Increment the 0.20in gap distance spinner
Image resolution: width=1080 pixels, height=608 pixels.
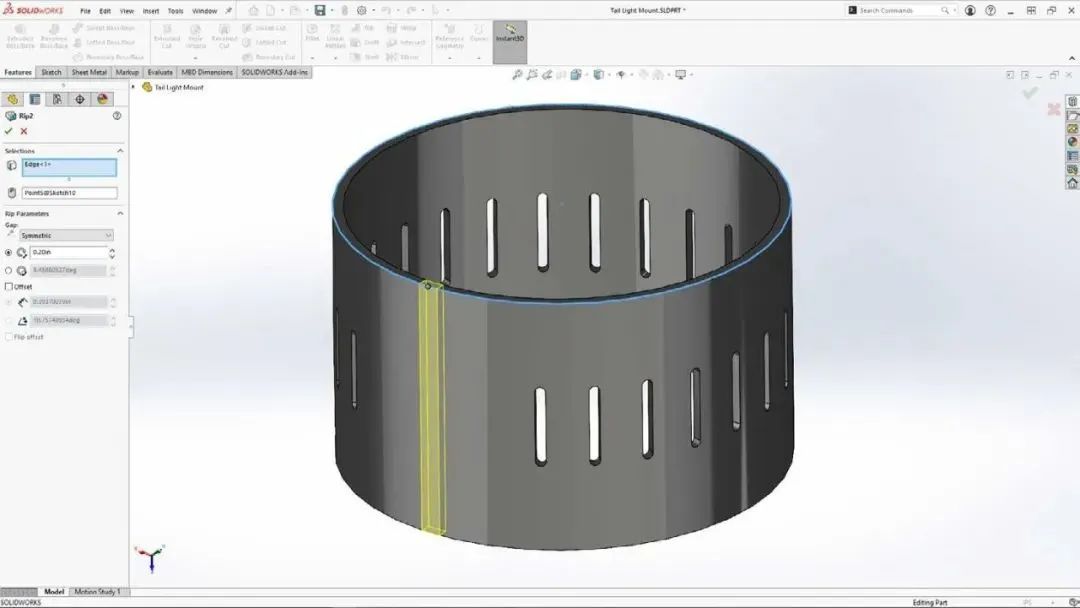coord(110,249)
